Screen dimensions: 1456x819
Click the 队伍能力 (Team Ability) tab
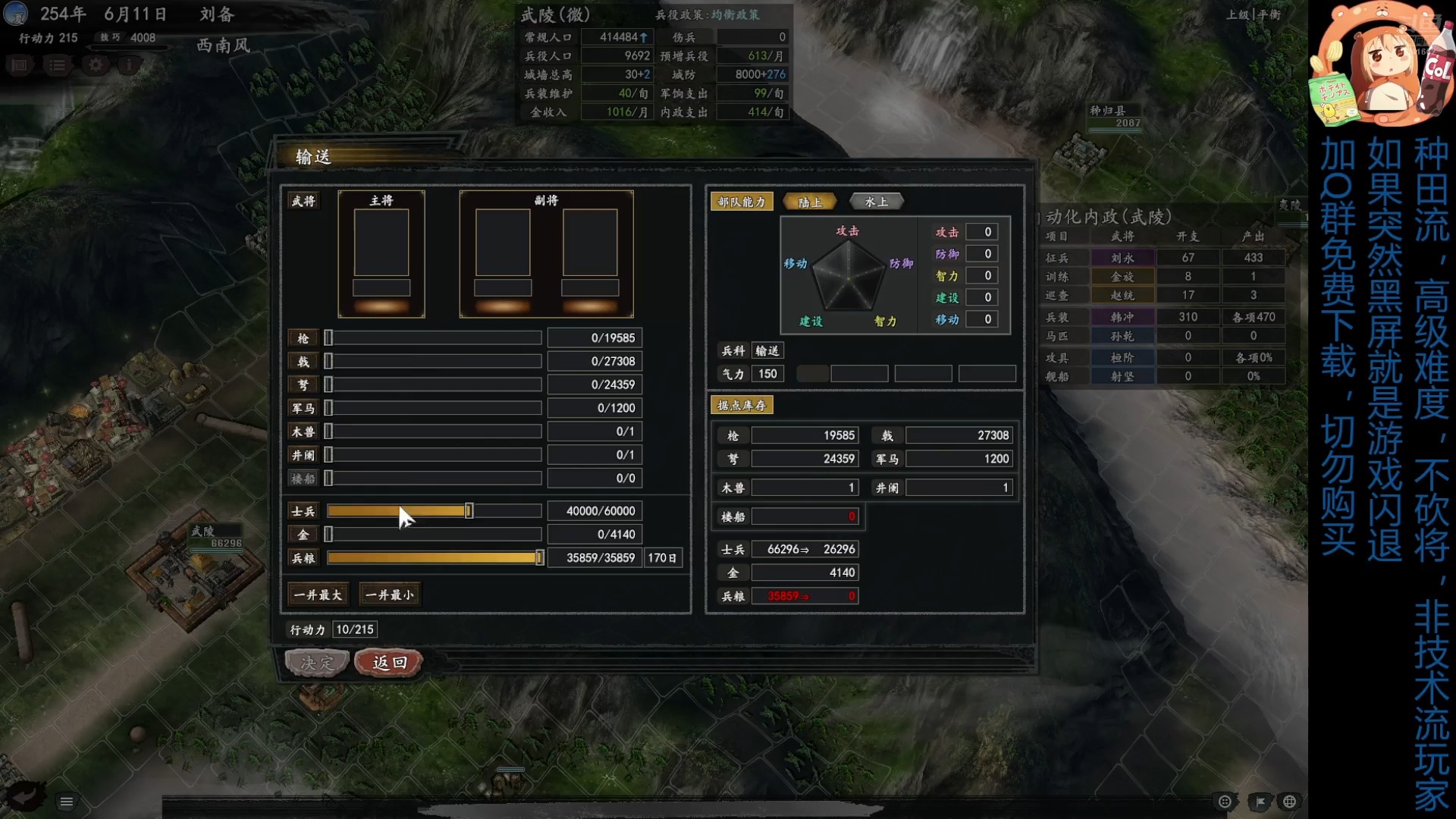[741, 201]
